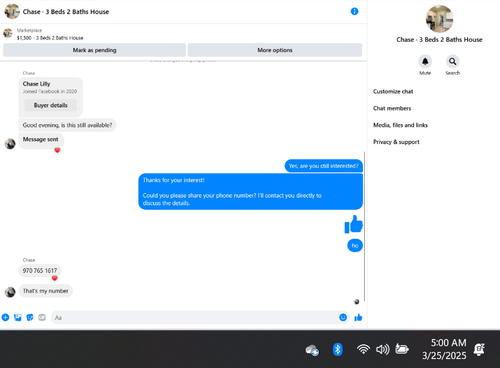
Task: Open the emoji picker in message box
Action: coord(343,317)
